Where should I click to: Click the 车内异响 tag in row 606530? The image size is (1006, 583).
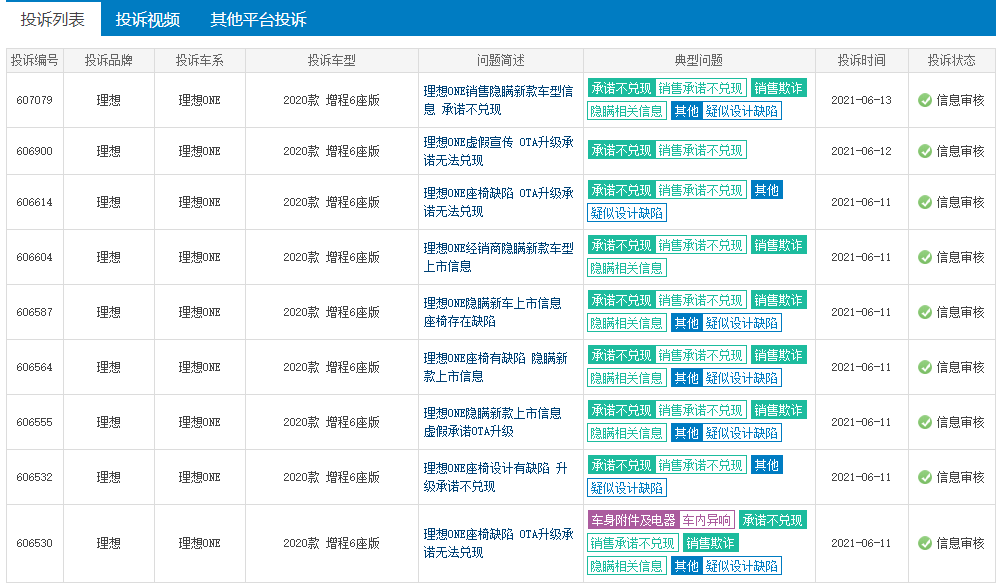pyautogui.click(x=706, y=520)
